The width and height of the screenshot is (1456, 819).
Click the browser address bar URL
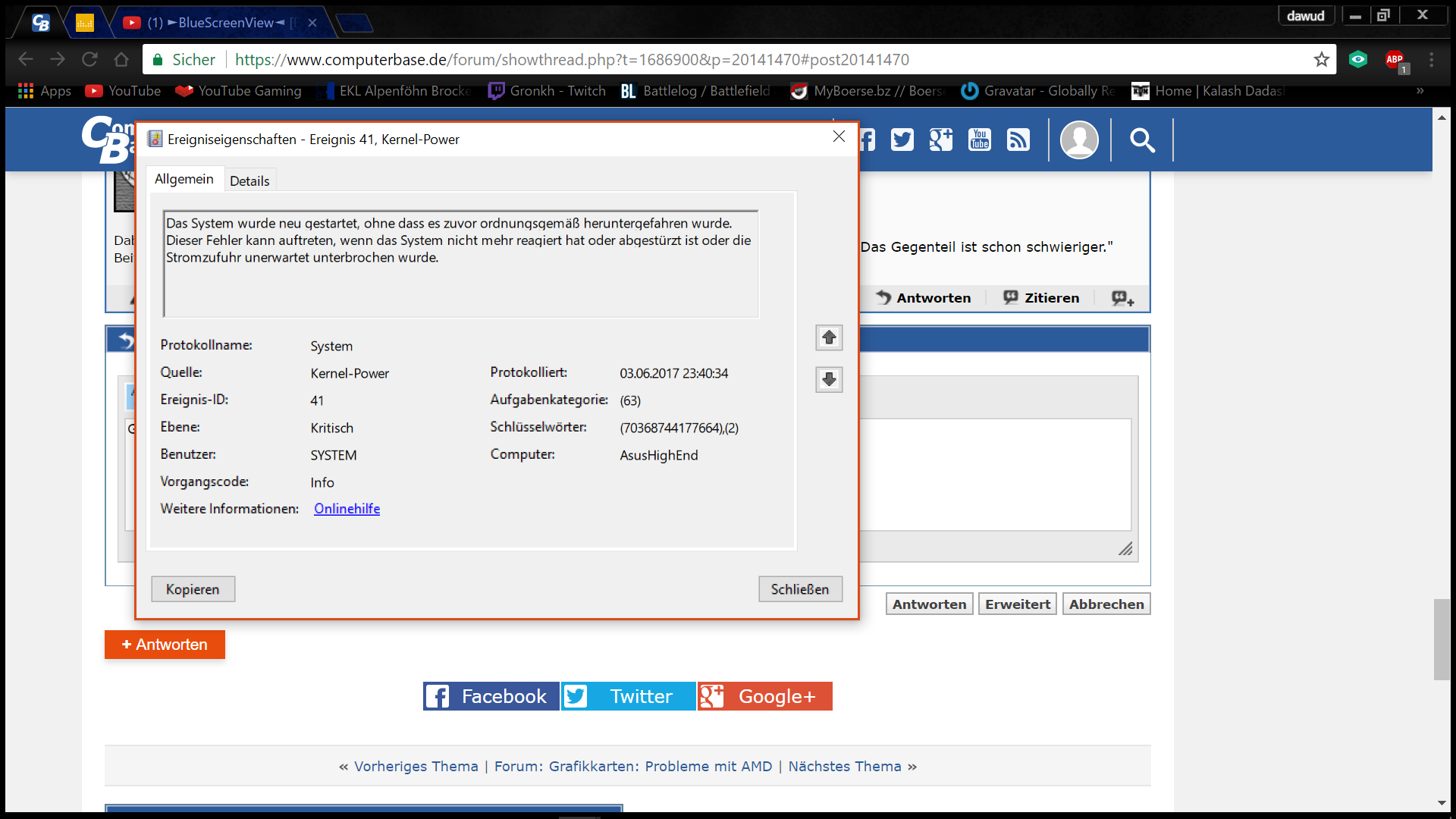click(x=572, y=59)
